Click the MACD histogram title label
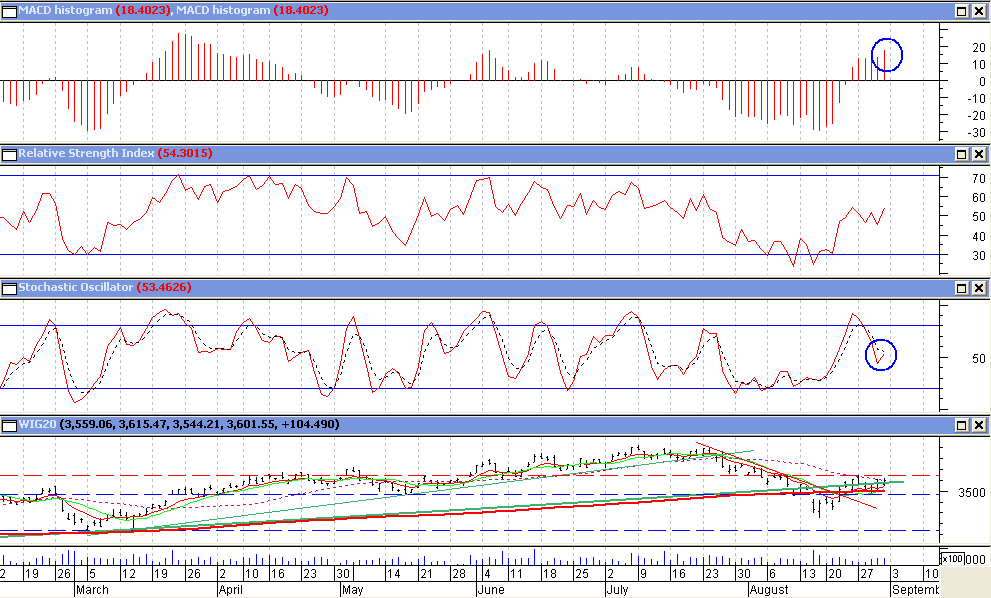The height and width of the screenshot is (598, 991). pos(66,10)
